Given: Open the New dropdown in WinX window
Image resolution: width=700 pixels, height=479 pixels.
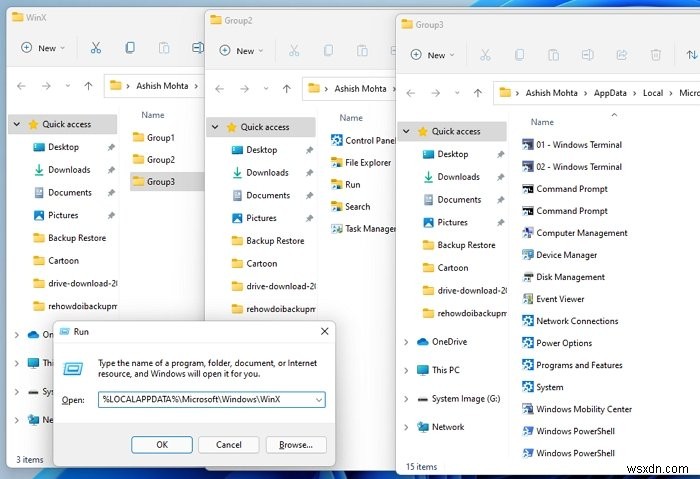Looking at the screenshot, I should tap(43, 48).
